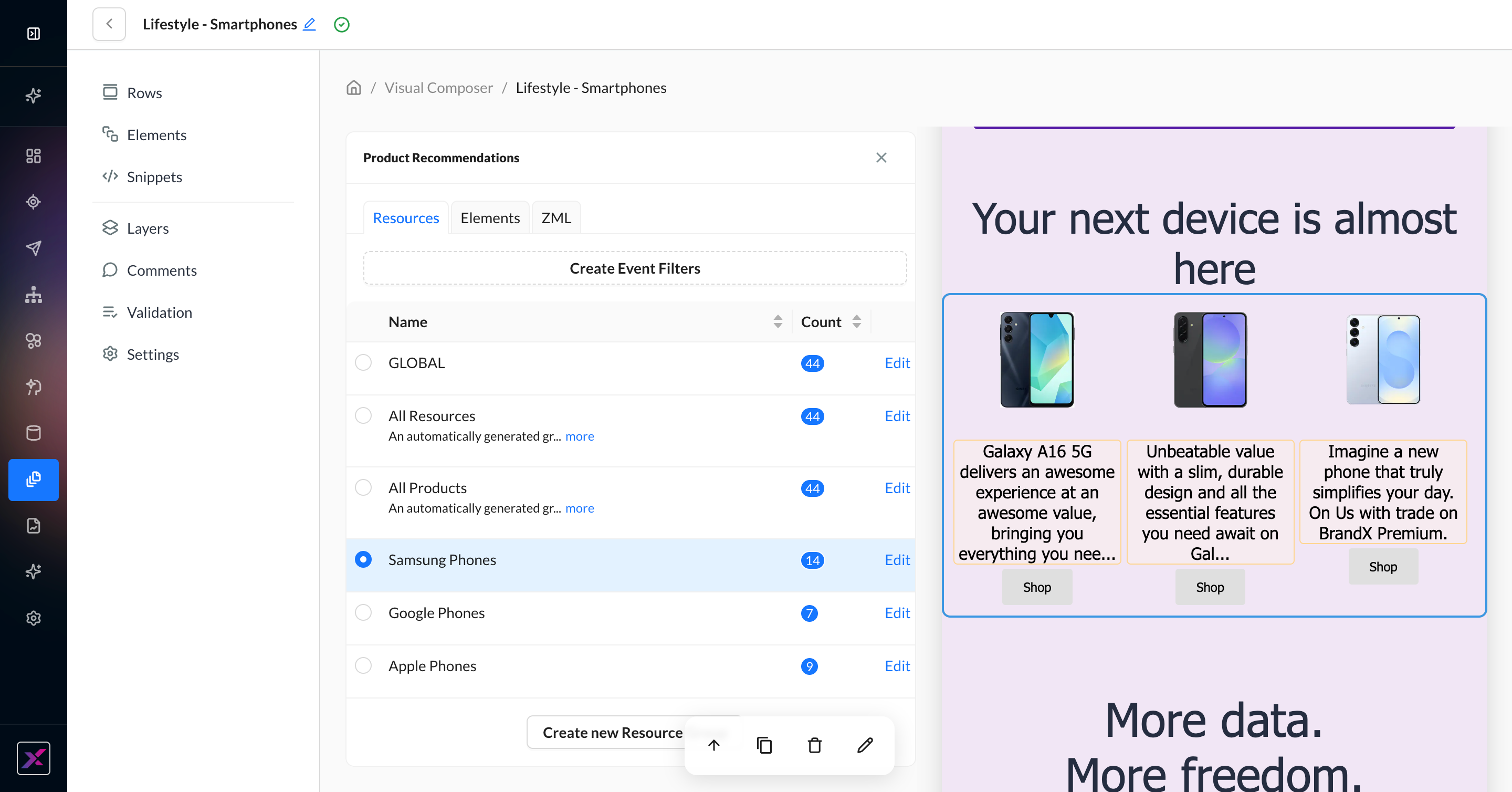Open the gear icon in dark sidebar
Image resolution: width=1512 pixels, height=792 pixels.
[x=34, y=618]
